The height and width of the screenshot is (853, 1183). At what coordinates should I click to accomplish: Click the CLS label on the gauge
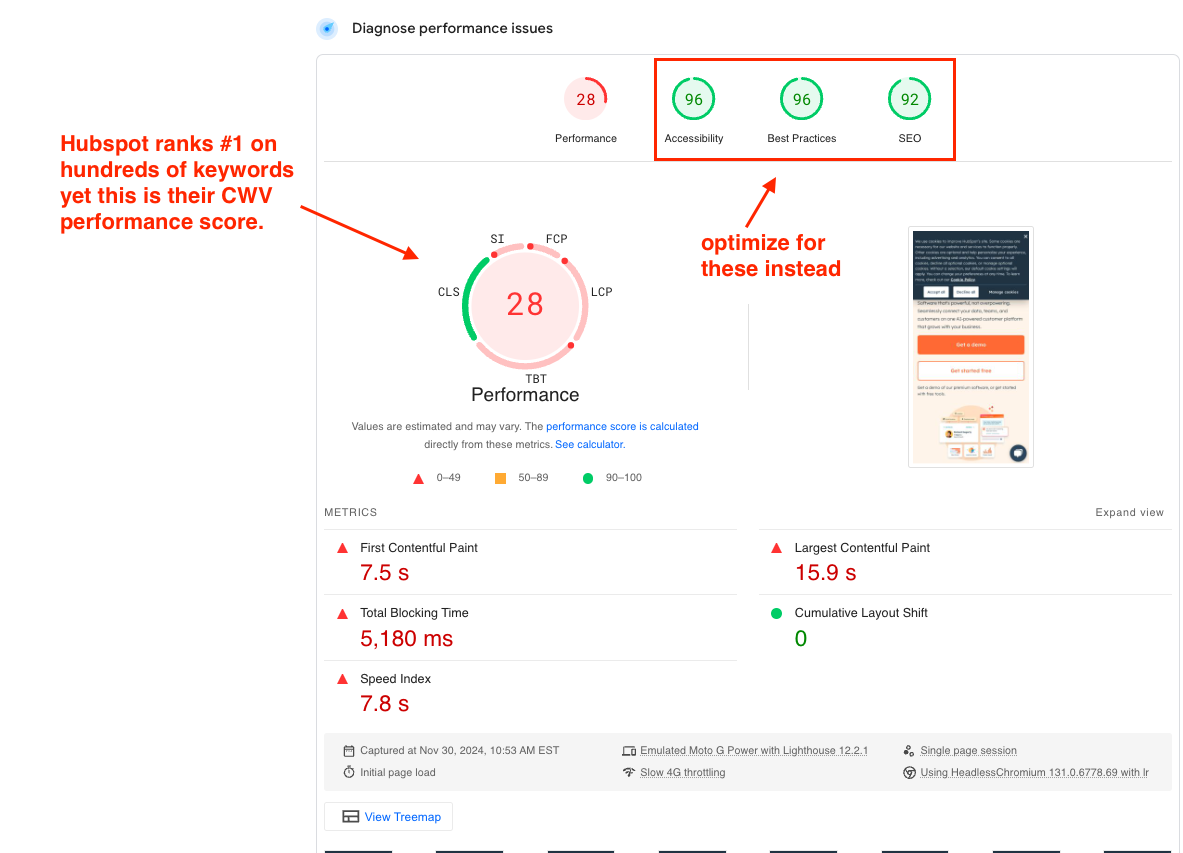click(x=449, y=292)
